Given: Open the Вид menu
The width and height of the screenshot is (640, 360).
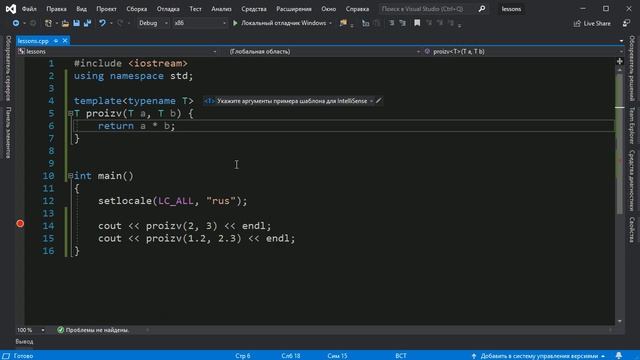Looking at the screenshot, I should (x=81, y=9).
